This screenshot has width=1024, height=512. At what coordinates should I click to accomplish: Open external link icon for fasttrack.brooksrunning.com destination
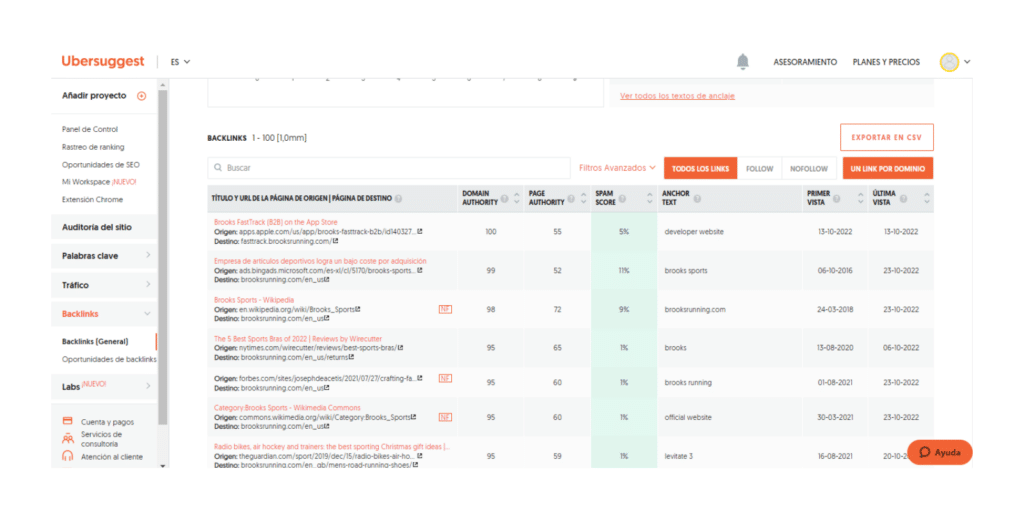point(336,241)
